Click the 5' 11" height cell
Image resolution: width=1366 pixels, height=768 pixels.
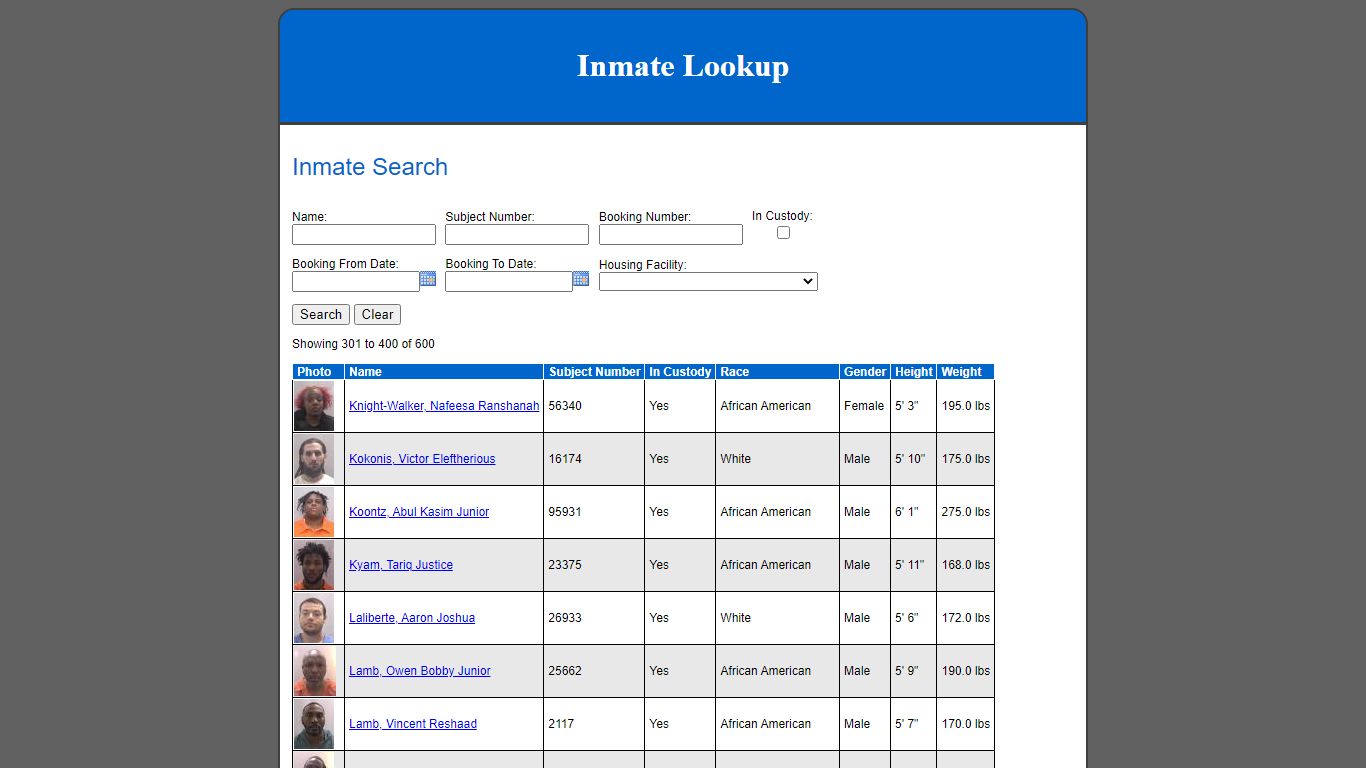(x=913, y=565)
